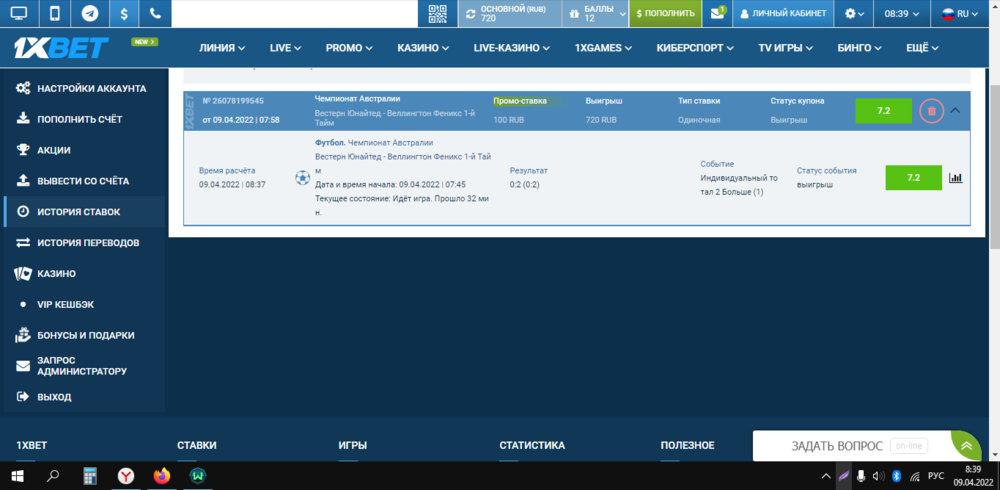Click the dollar payments icon
This screenshot has height=490, width=1000.
click(x=124, y=13)
